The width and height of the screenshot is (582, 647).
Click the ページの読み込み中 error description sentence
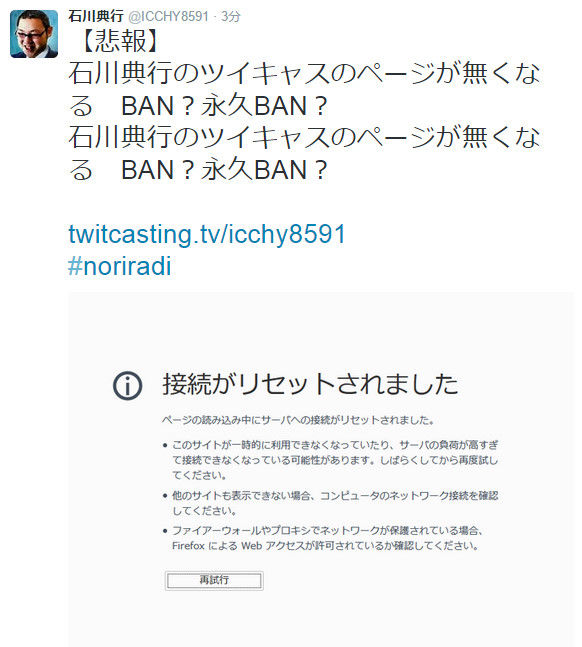coord(298,420)
